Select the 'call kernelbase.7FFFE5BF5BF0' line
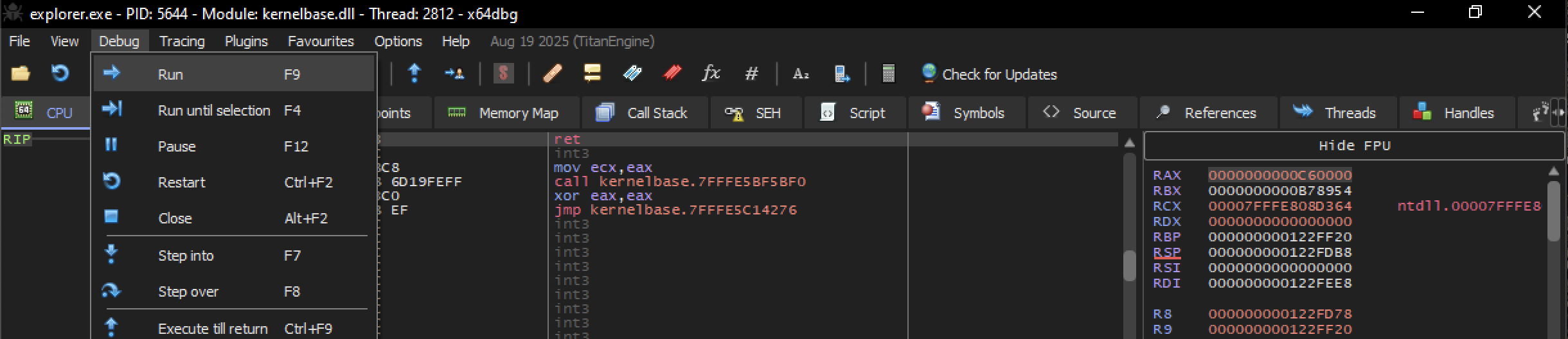The width and height of the screenshot is (1568, 339). point(680,182)
